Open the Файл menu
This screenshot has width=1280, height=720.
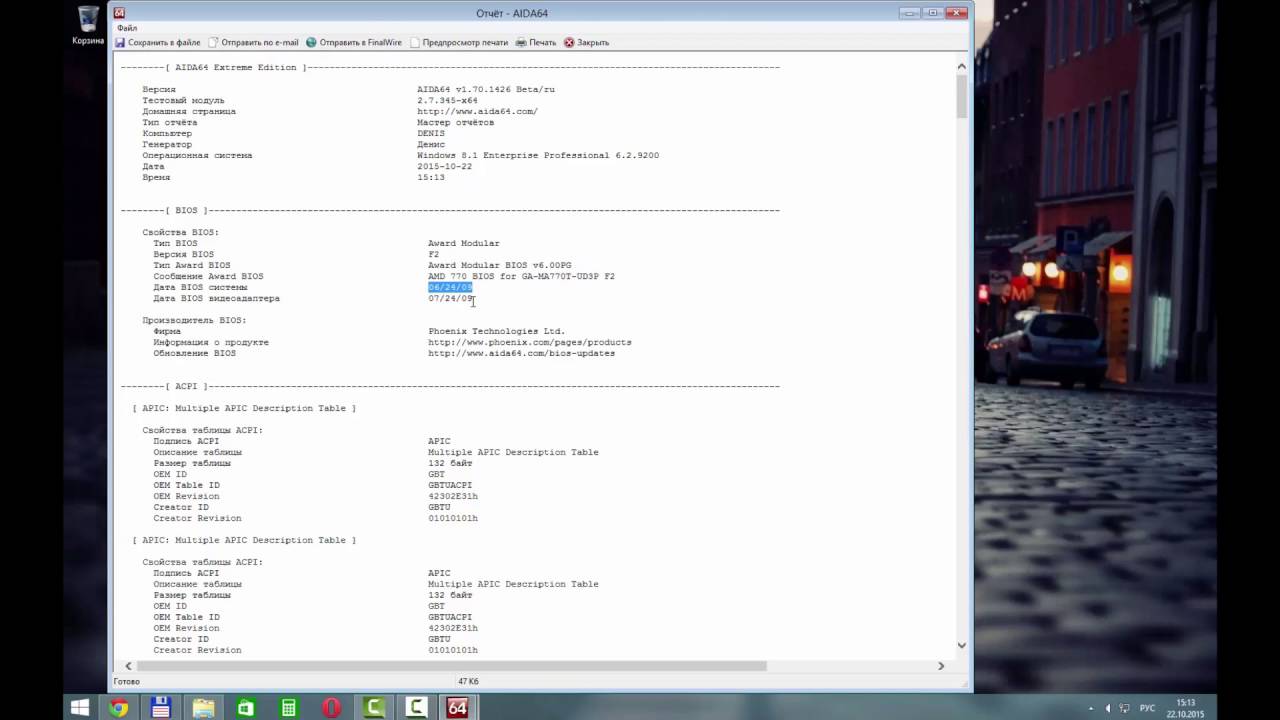[127, 28]
